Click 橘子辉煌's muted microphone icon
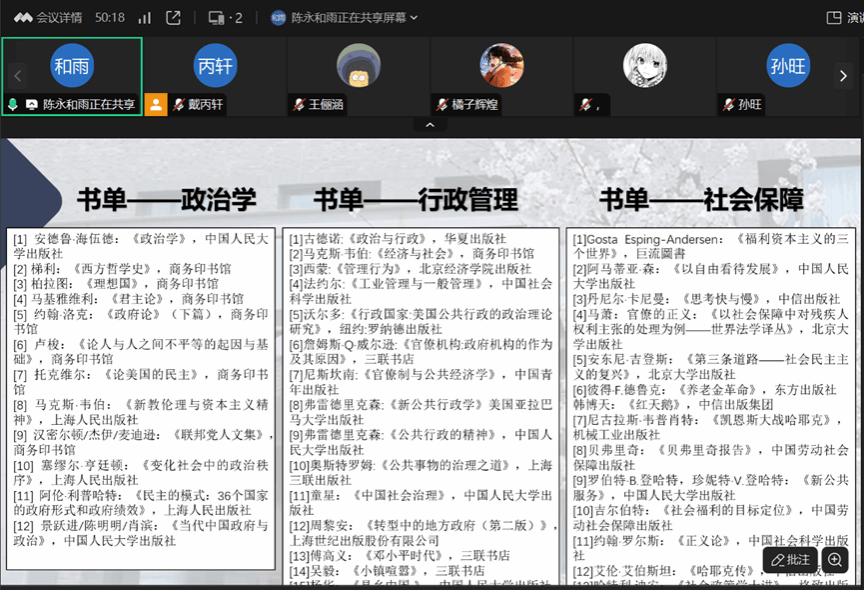Image resolution: width=864 pixels, height=590 pixels. (442, 104)
